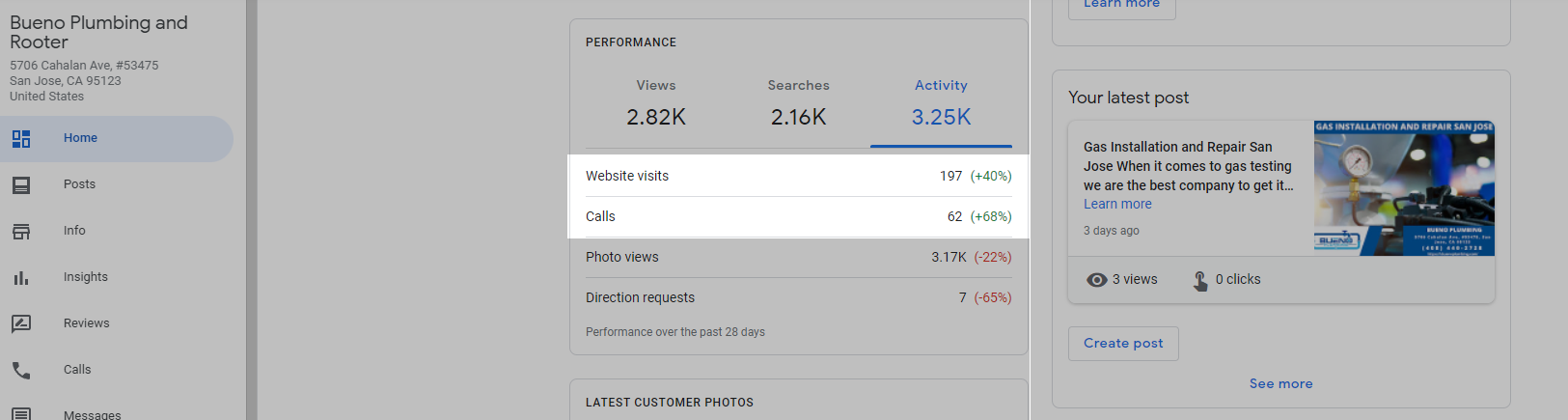This screenshot has width=1568, height=420.
Task: Click the Messages icon in sidebar
Action: pyautogui.click(x=21, y=414)
